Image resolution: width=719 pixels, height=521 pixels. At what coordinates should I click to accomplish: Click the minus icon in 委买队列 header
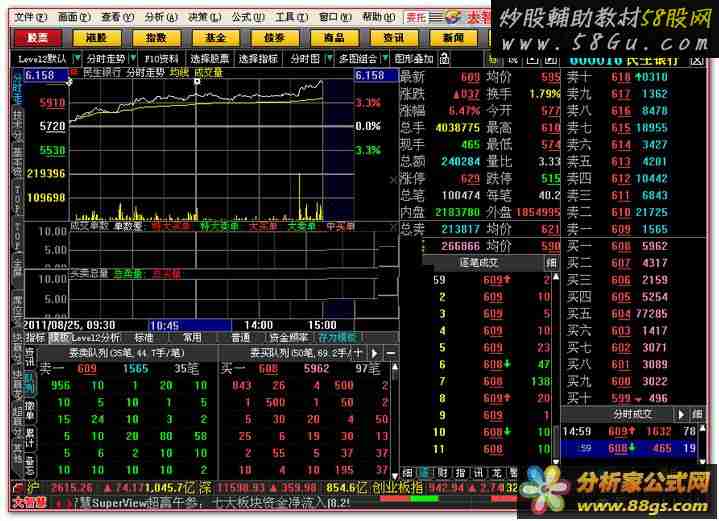tap(391, 353)
